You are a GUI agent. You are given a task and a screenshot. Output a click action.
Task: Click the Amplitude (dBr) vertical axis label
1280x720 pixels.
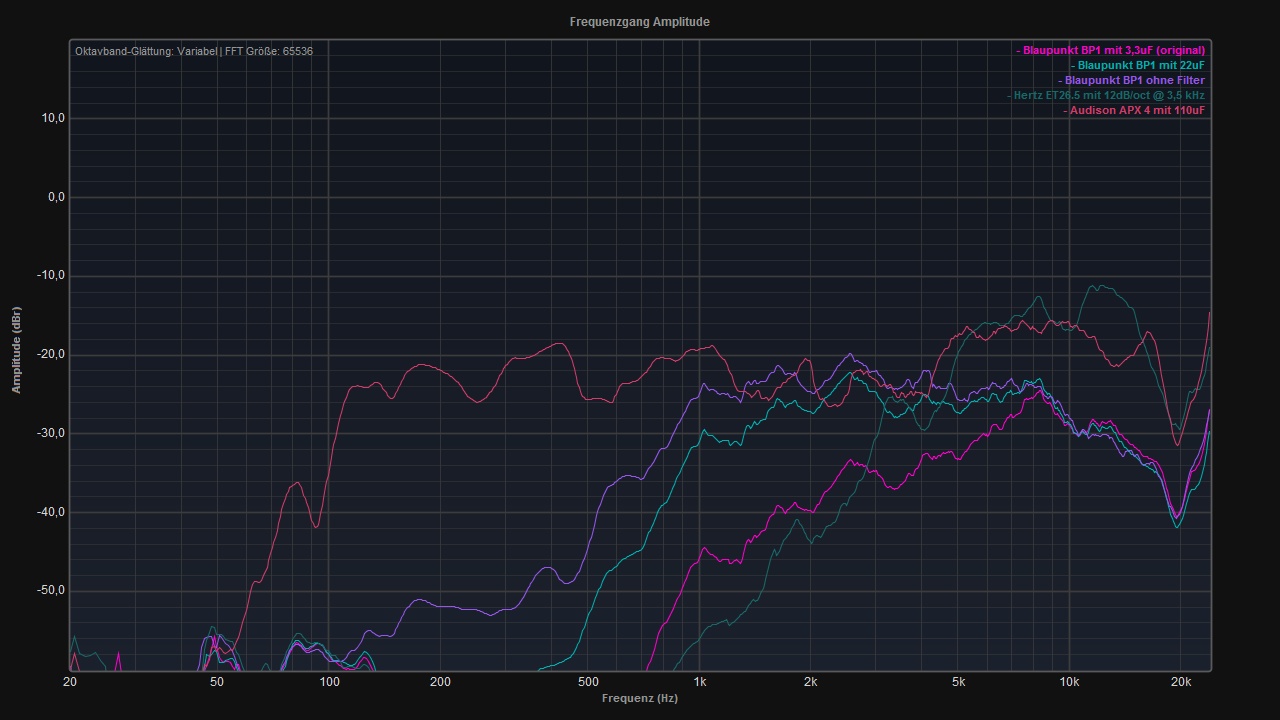tap(16, 349)
